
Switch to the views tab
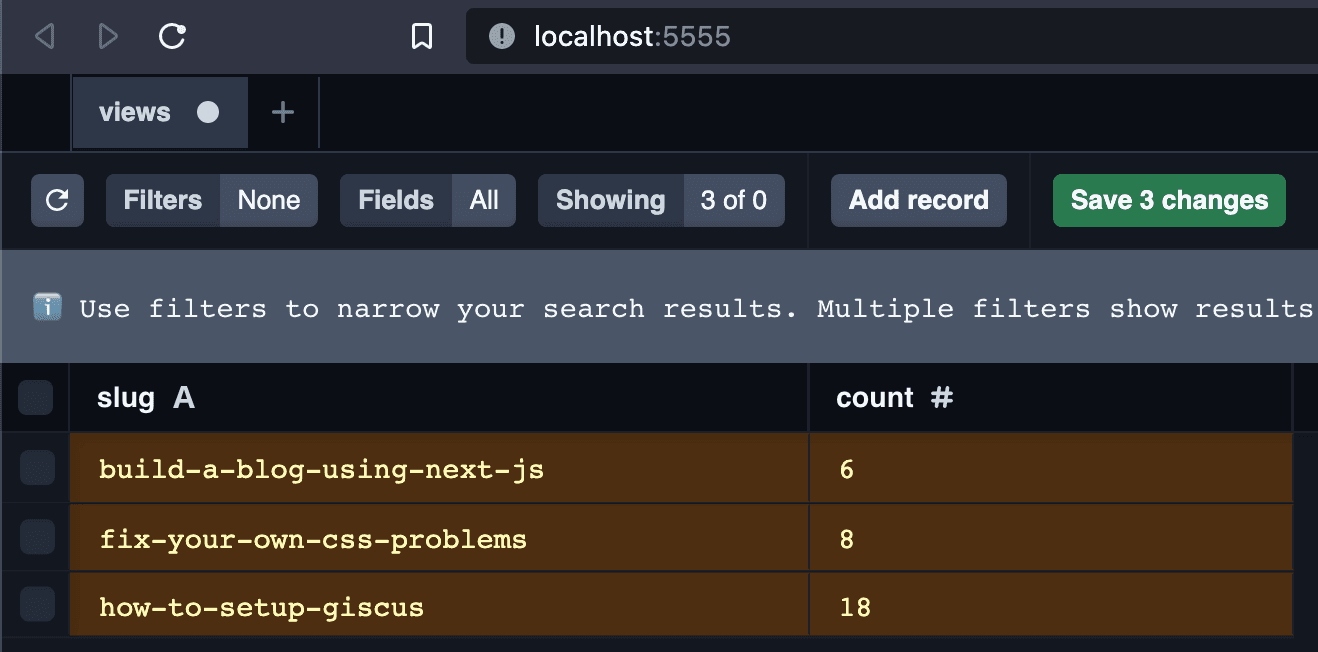coord(160,113)
